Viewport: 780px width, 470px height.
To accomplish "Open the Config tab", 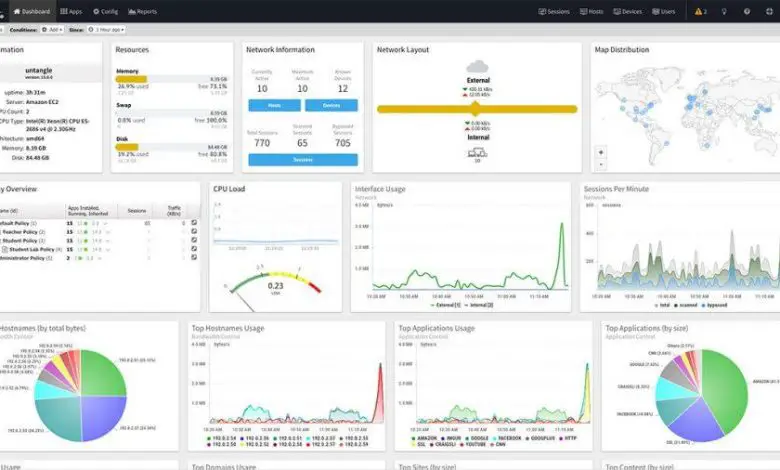I will pos(105,11).
